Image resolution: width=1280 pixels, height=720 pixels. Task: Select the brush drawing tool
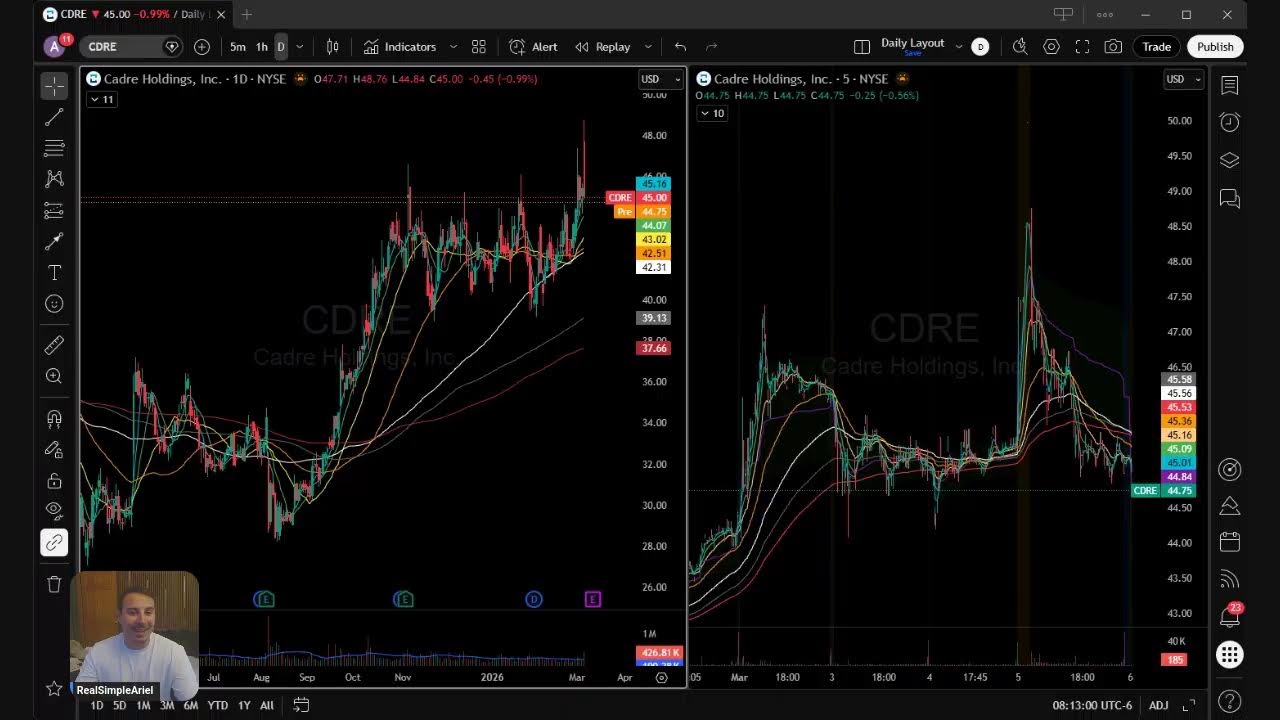point(54,242)
